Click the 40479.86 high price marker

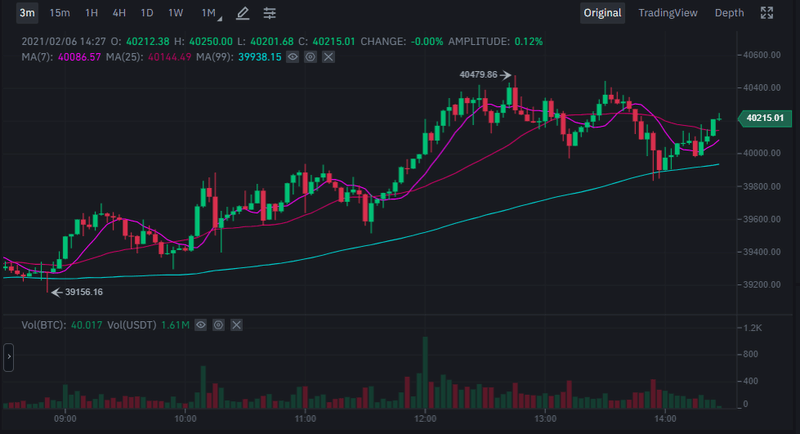[x=478, y=74]
